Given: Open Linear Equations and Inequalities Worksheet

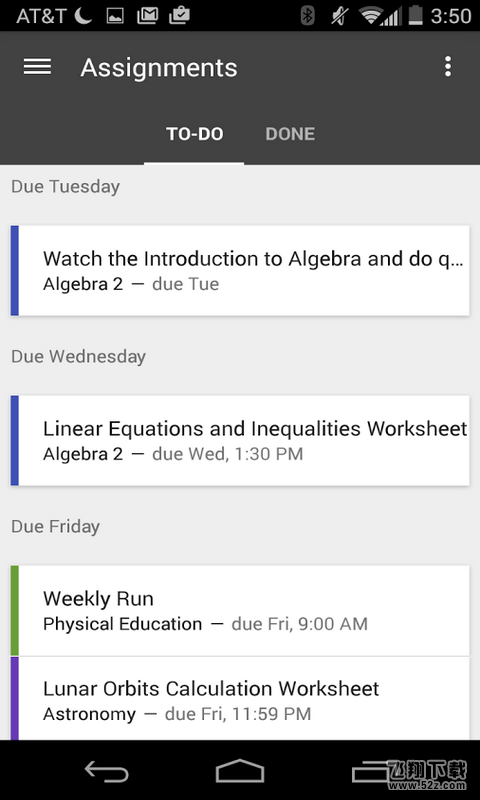Looking at the screenshot, I should 240,440.
